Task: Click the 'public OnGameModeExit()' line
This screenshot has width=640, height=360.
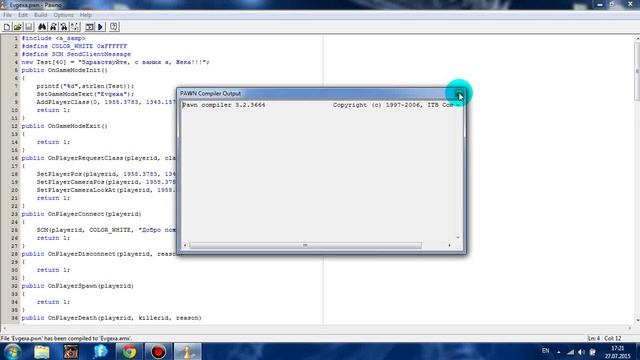Action: click(x=64, y=126)
